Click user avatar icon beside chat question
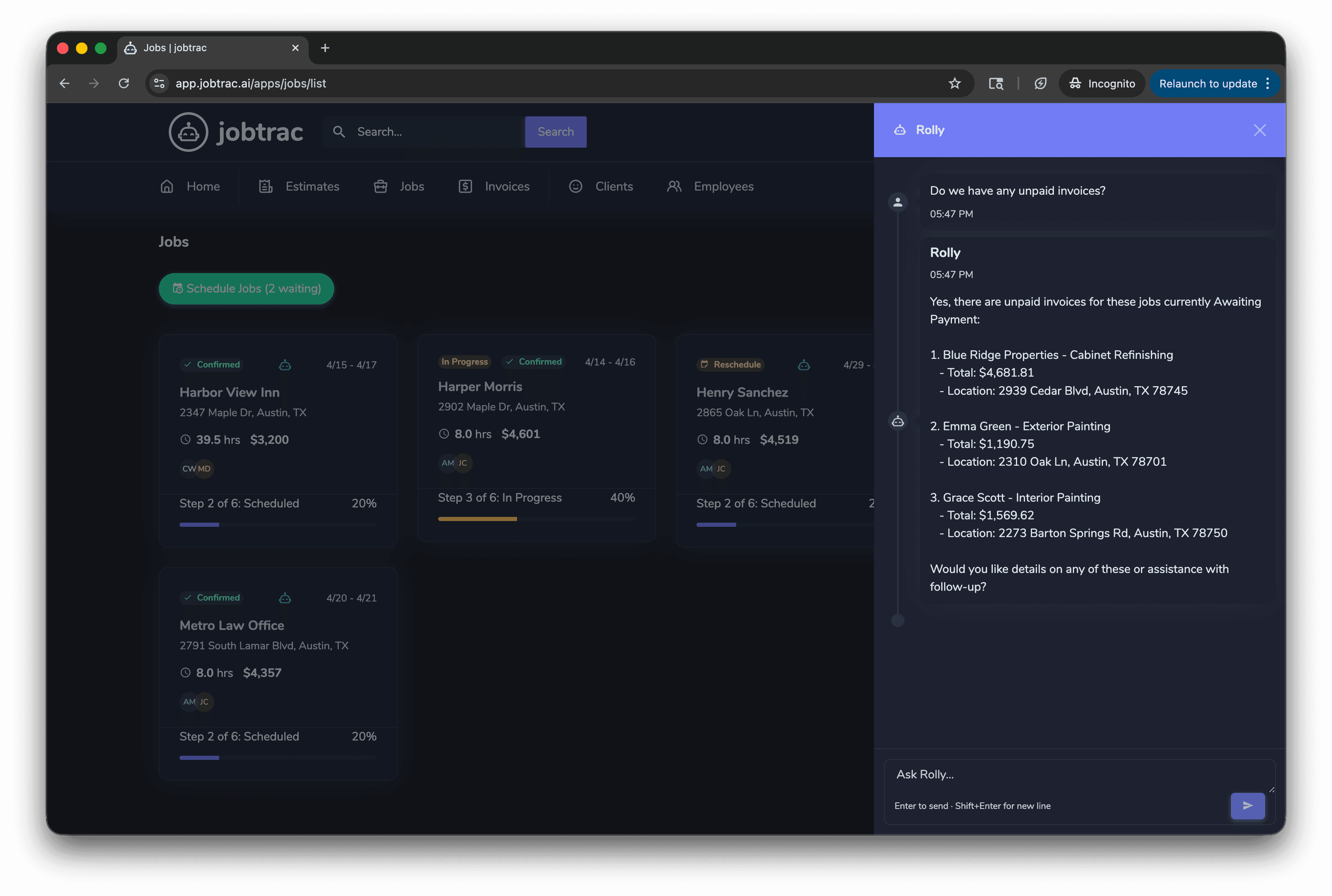Viewport: 1332px width, 896px height. point(898,202)
